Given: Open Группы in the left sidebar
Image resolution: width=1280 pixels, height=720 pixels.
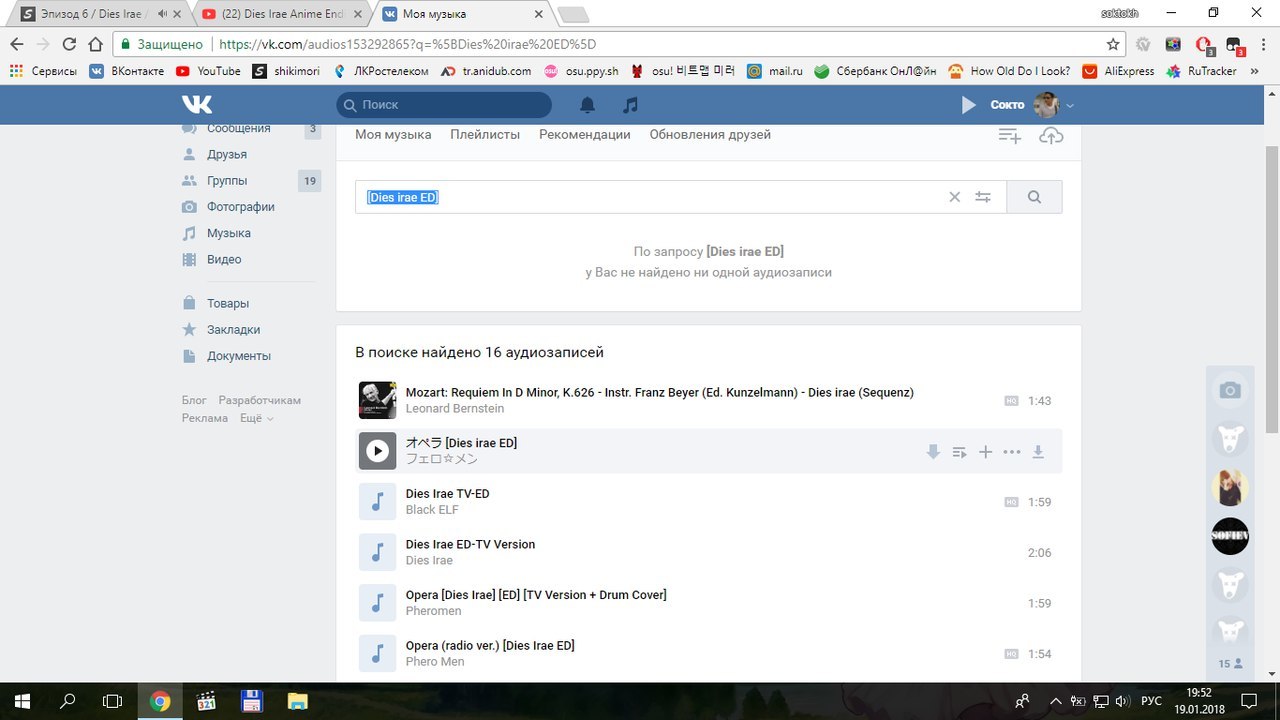Looking at the screenshot, I should [227, 181].
